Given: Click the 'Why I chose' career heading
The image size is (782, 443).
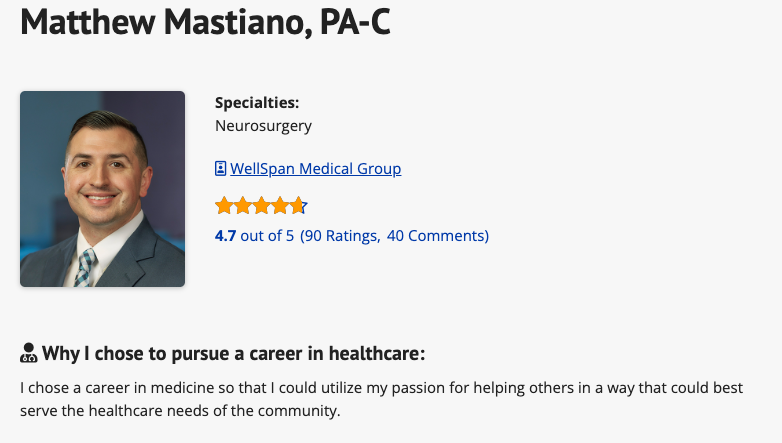Looking at the screenshot, I should click(233, 353).
